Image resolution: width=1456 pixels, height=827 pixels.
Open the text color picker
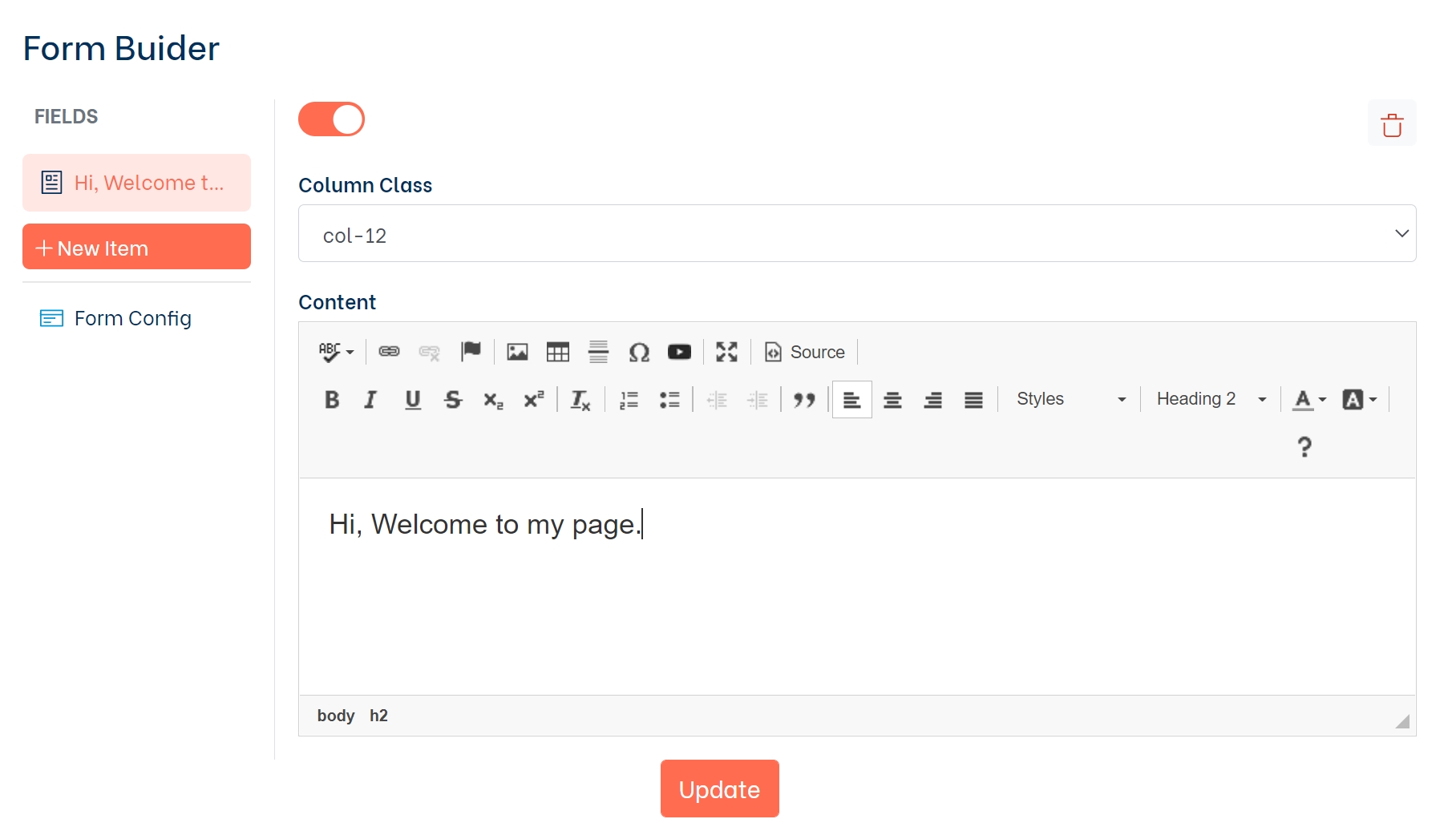point(1309,399)
